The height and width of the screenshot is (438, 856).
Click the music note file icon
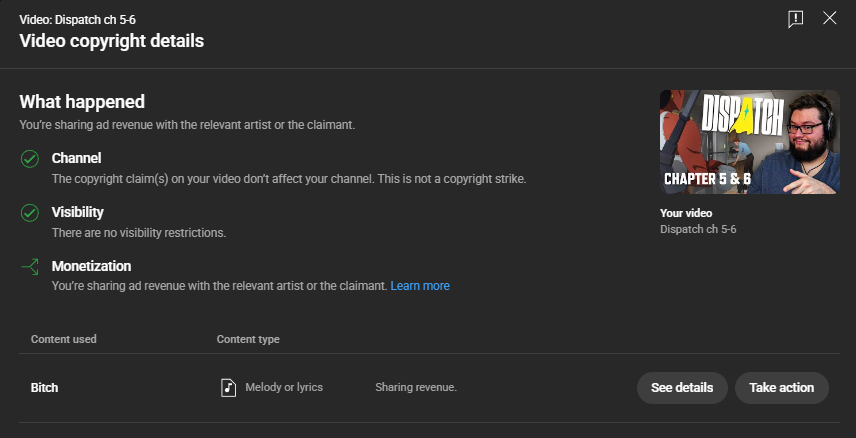click(228, 388)
